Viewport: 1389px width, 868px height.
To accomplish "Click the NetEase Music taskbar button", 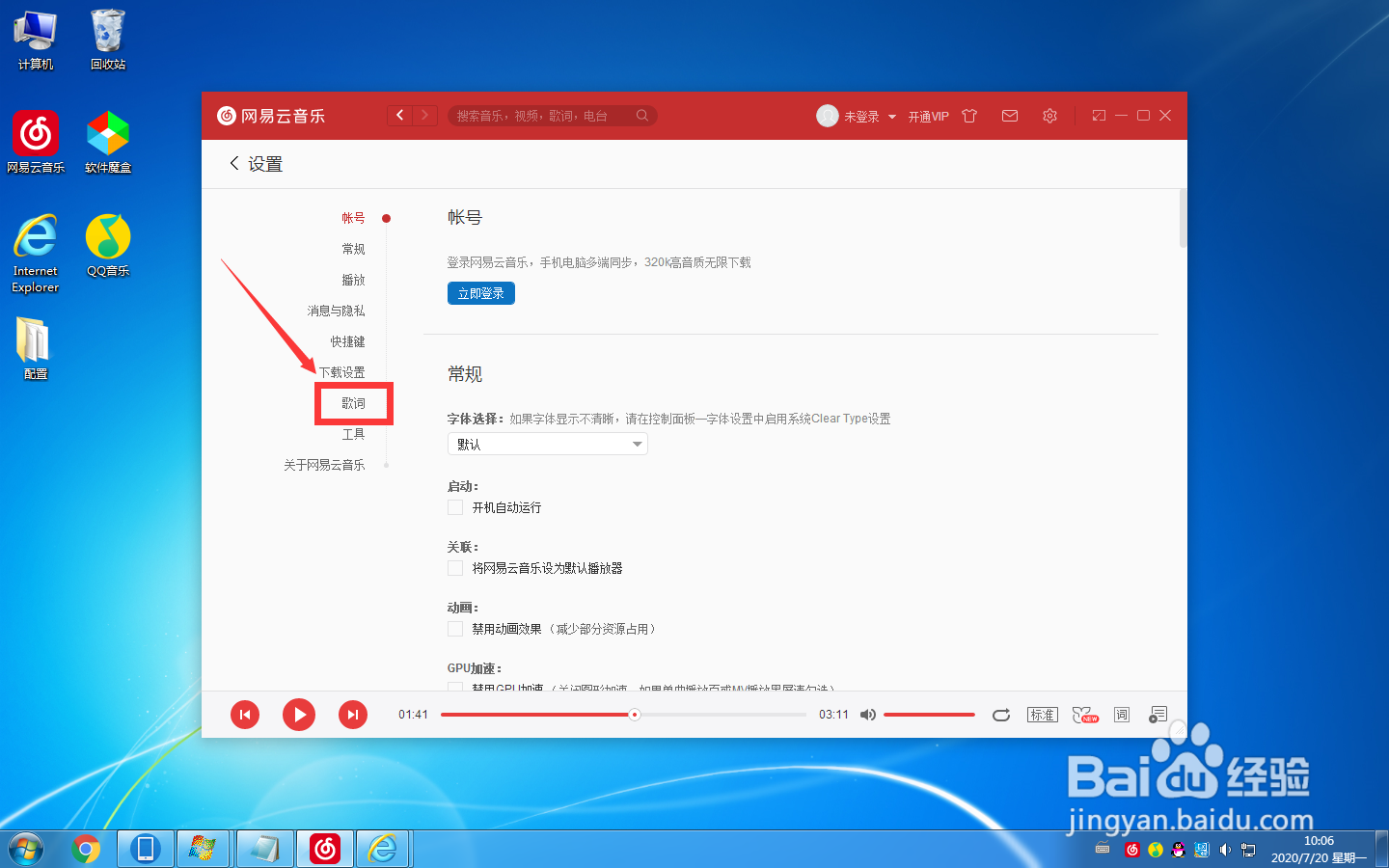I will [x=325, y=850].
